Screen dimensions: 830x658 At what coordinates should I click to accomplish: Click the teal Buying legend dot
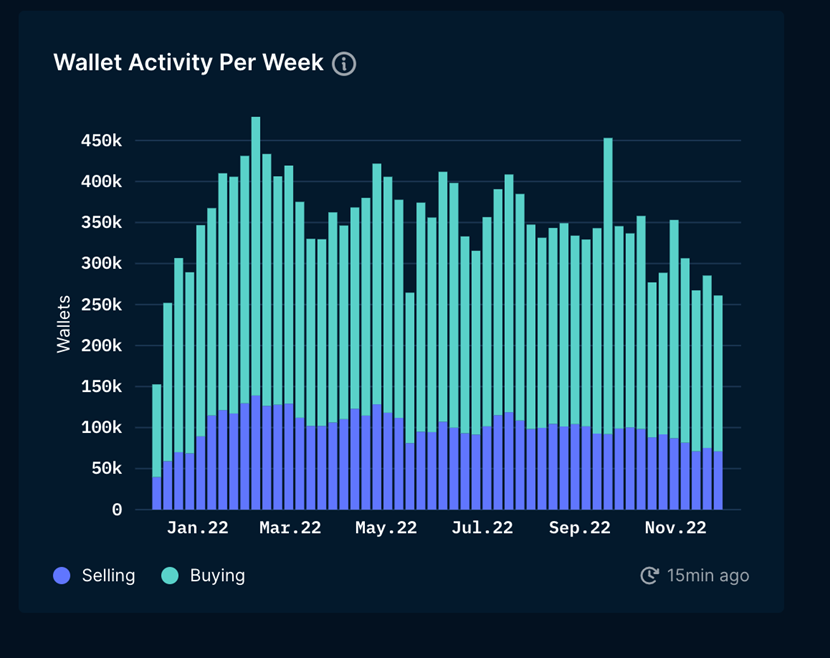pos(169,575)
